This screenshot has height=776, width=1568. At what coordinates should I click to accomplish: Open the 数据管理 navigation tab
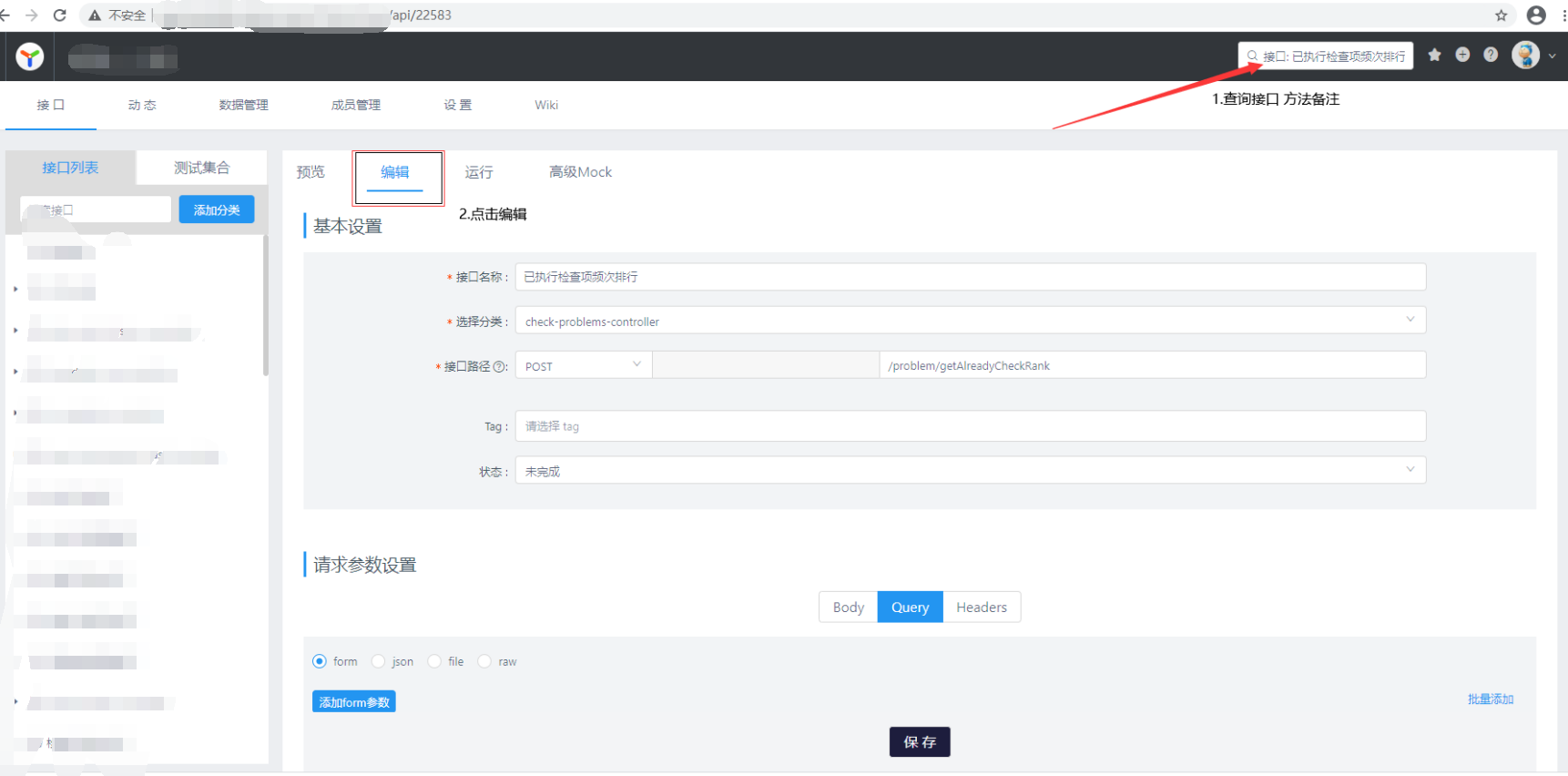tap(244, 105)
